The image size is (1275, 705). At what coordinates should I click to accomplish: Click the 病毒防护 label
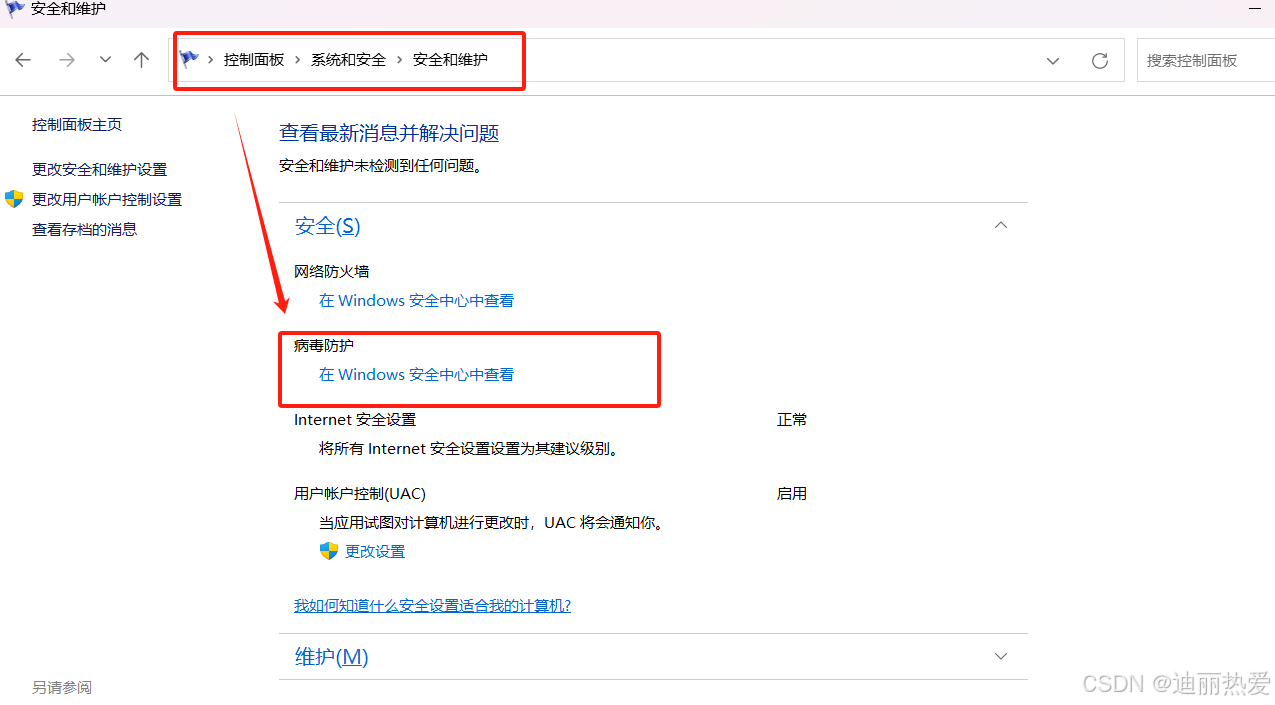click(324, 345)
